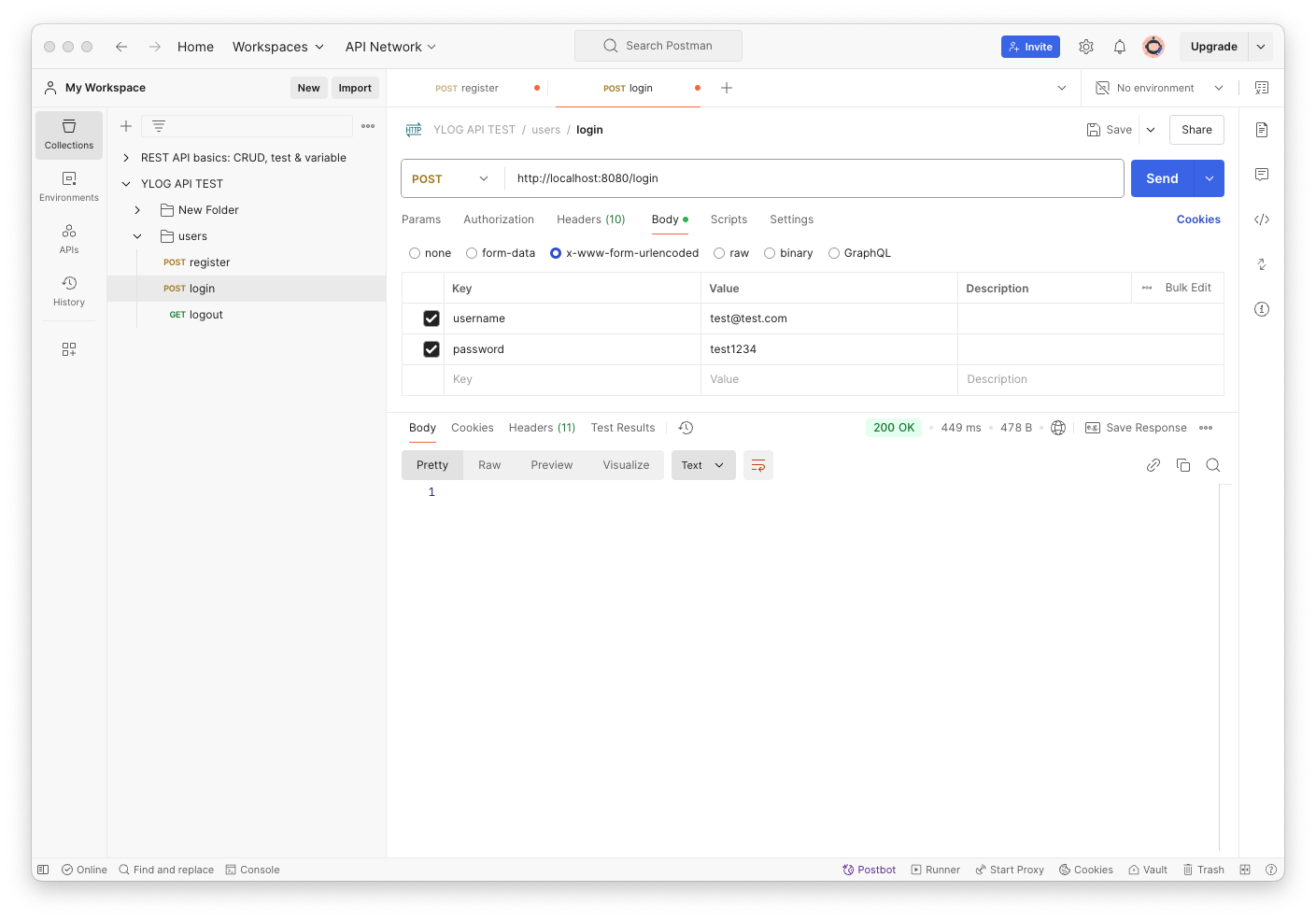1316x920 pixels.
Task: Click the Search Postman field
Action: coord(658,46)
